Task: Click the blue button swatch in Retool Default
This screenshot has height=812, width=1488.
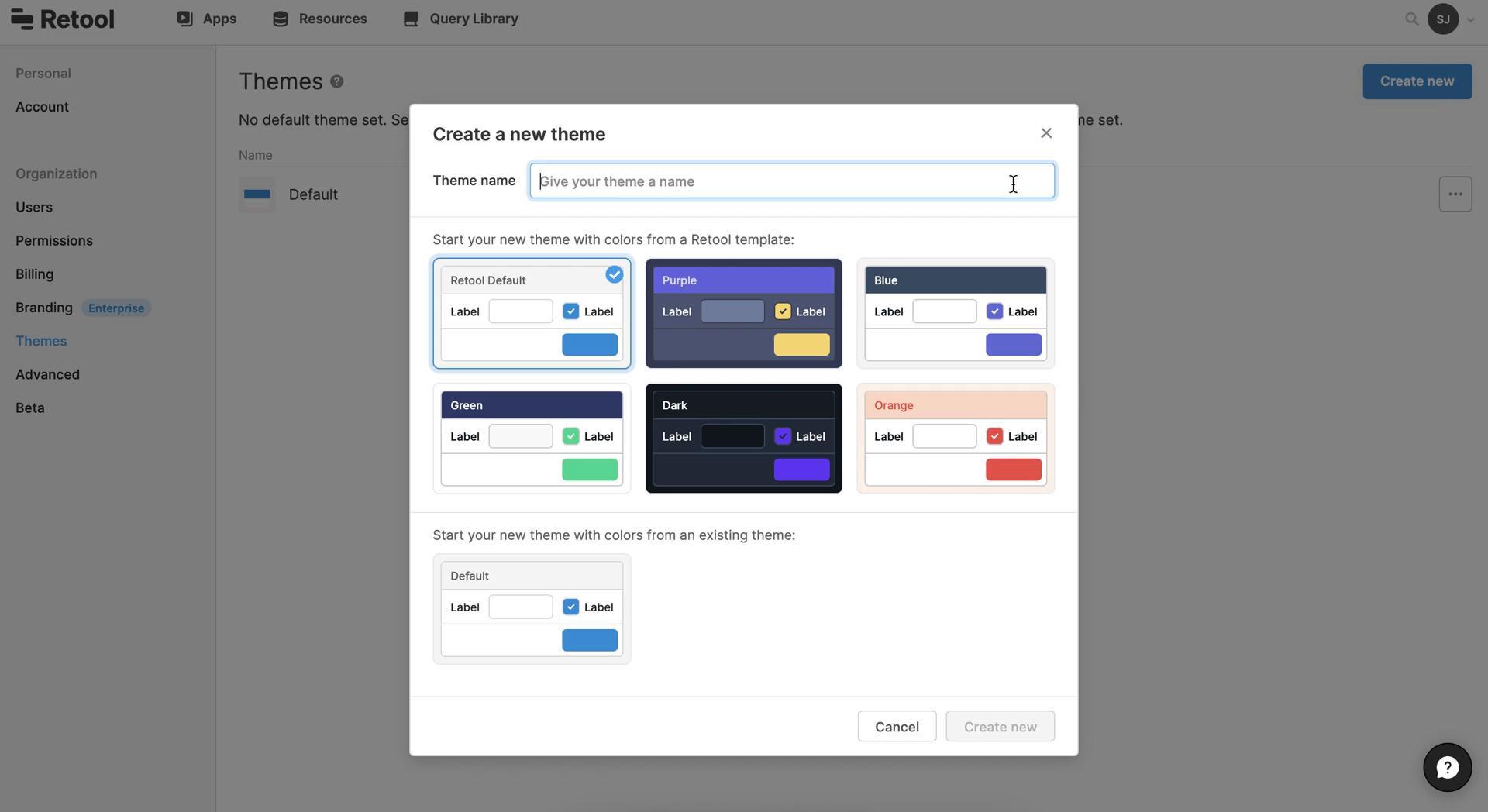Action: tap(590, 345)
